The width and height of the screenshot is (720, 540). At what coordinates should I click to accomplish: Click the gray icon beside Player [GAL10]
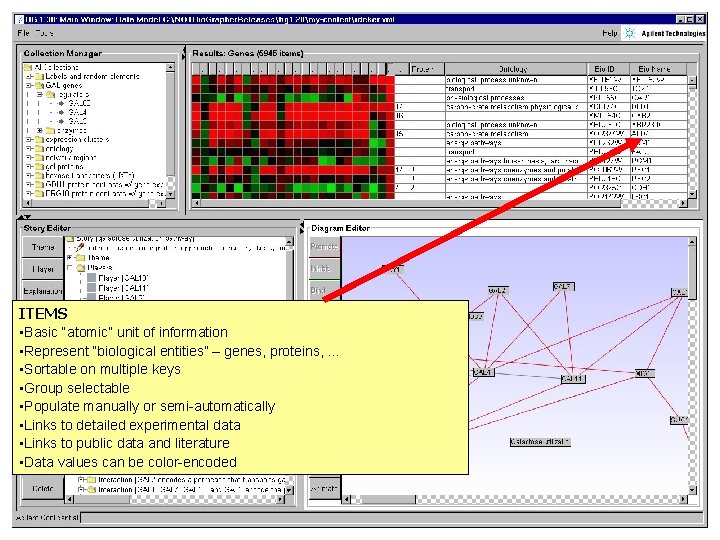pos(91,278)
